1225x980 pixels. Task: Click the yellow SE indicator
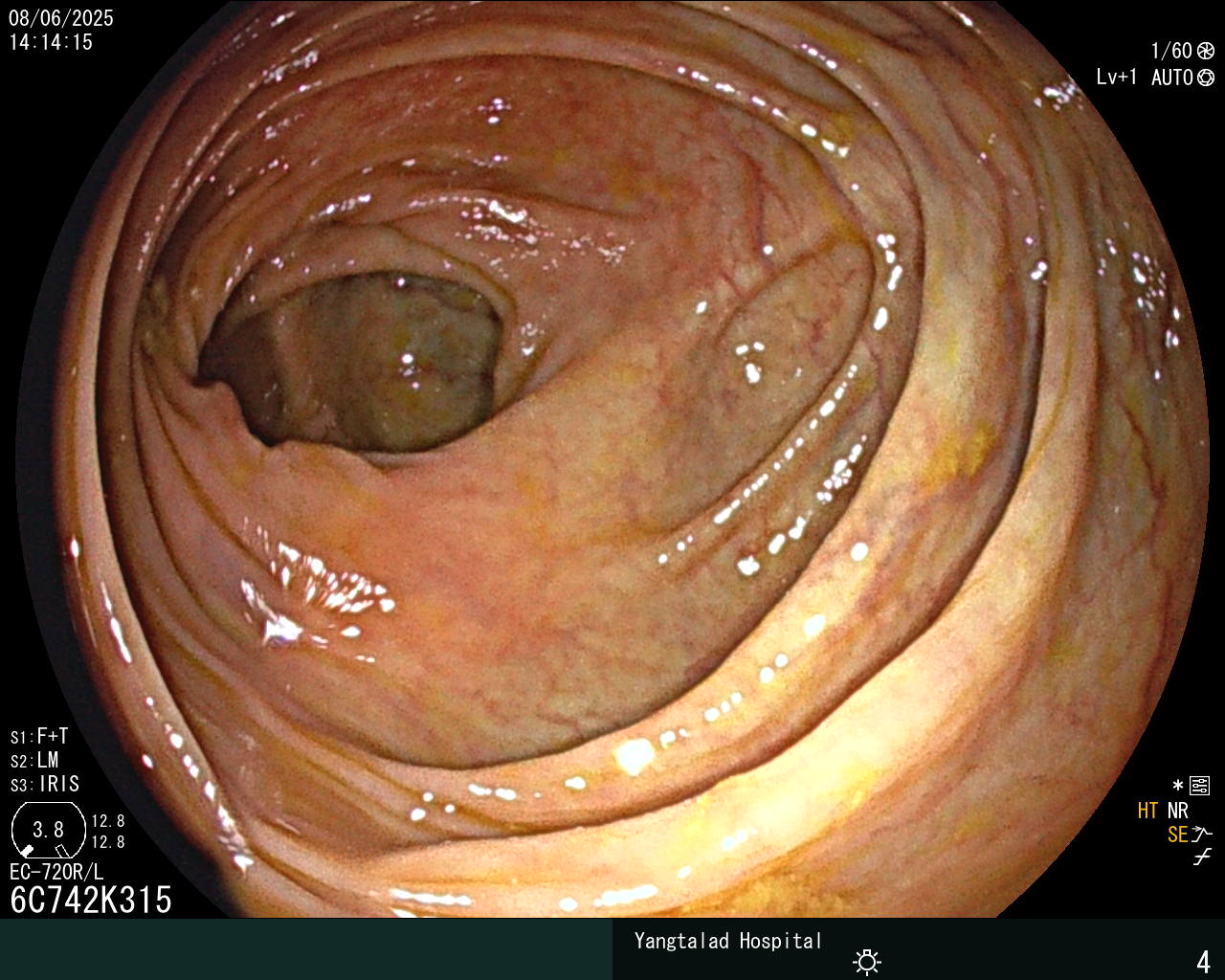click(x=1178, y=835)
